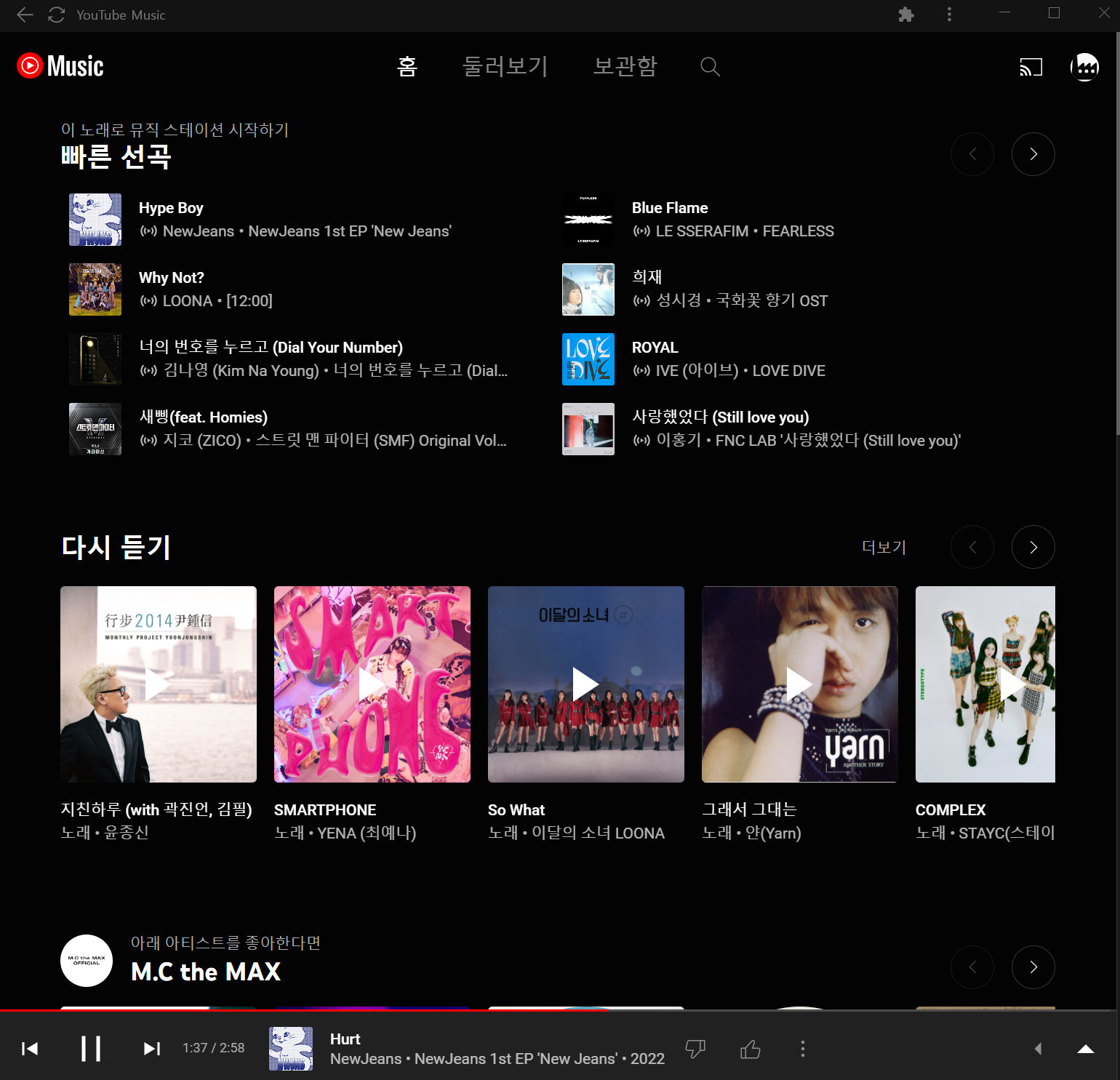Show previous items in M.C the MAX section

click(x=972, y=967)
